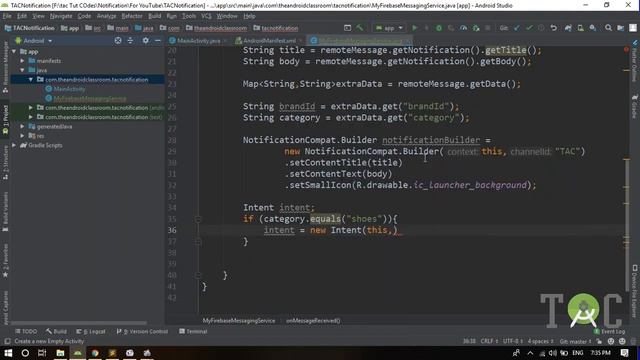Open the Terminal tool window

[193, 331]
